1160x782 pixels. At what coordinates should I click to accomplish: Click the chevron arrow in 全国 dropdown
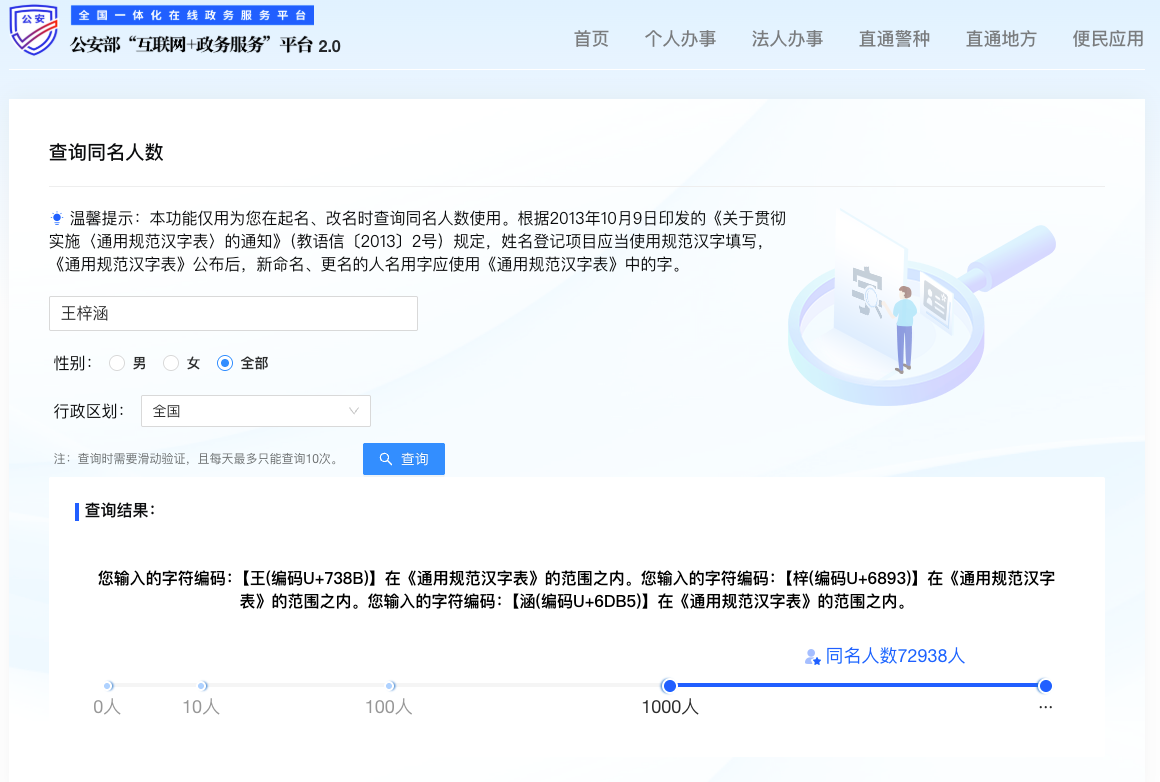pos(354,411)
